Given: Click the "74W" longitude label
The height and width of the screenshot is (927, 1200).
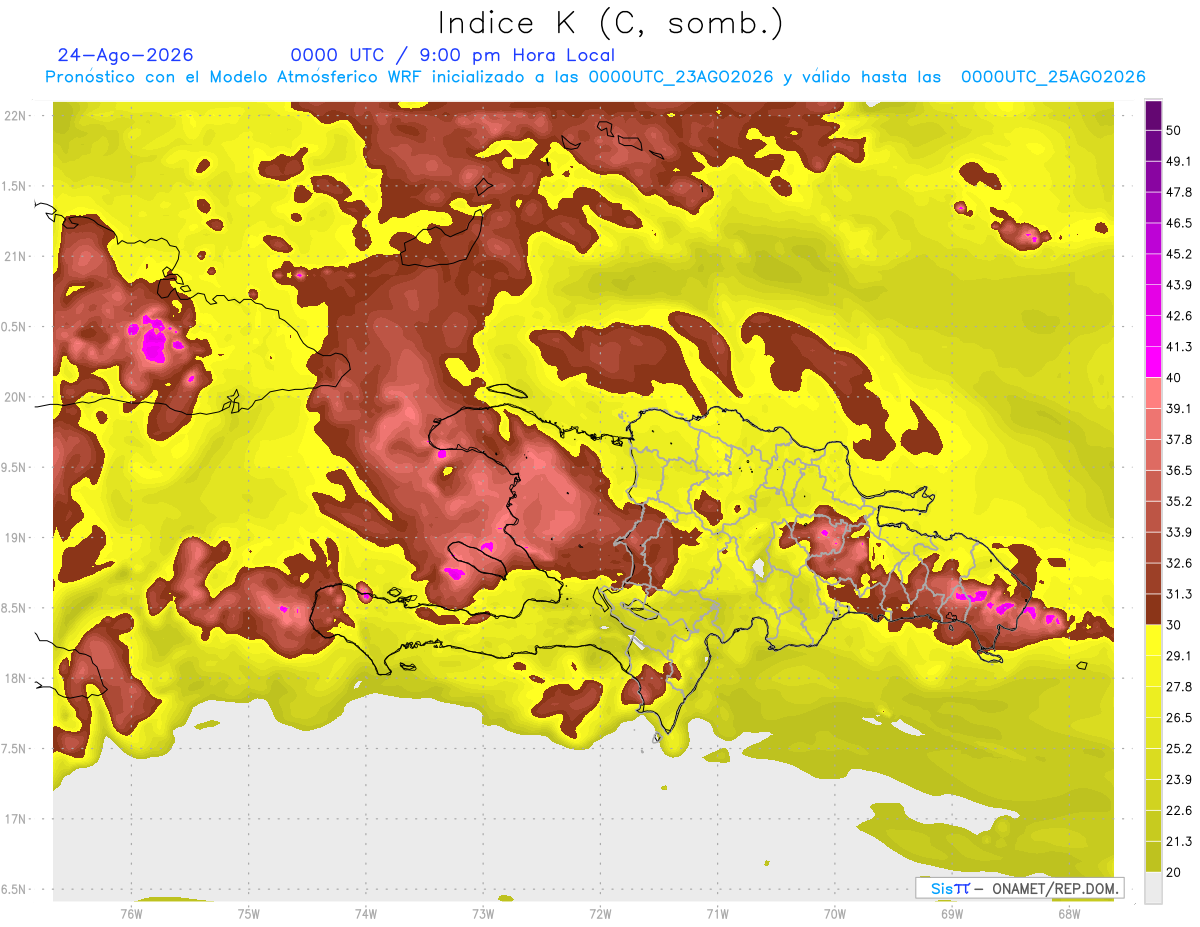Looking at the screenshot, I should pyautogui.click(x=366, y=913).
